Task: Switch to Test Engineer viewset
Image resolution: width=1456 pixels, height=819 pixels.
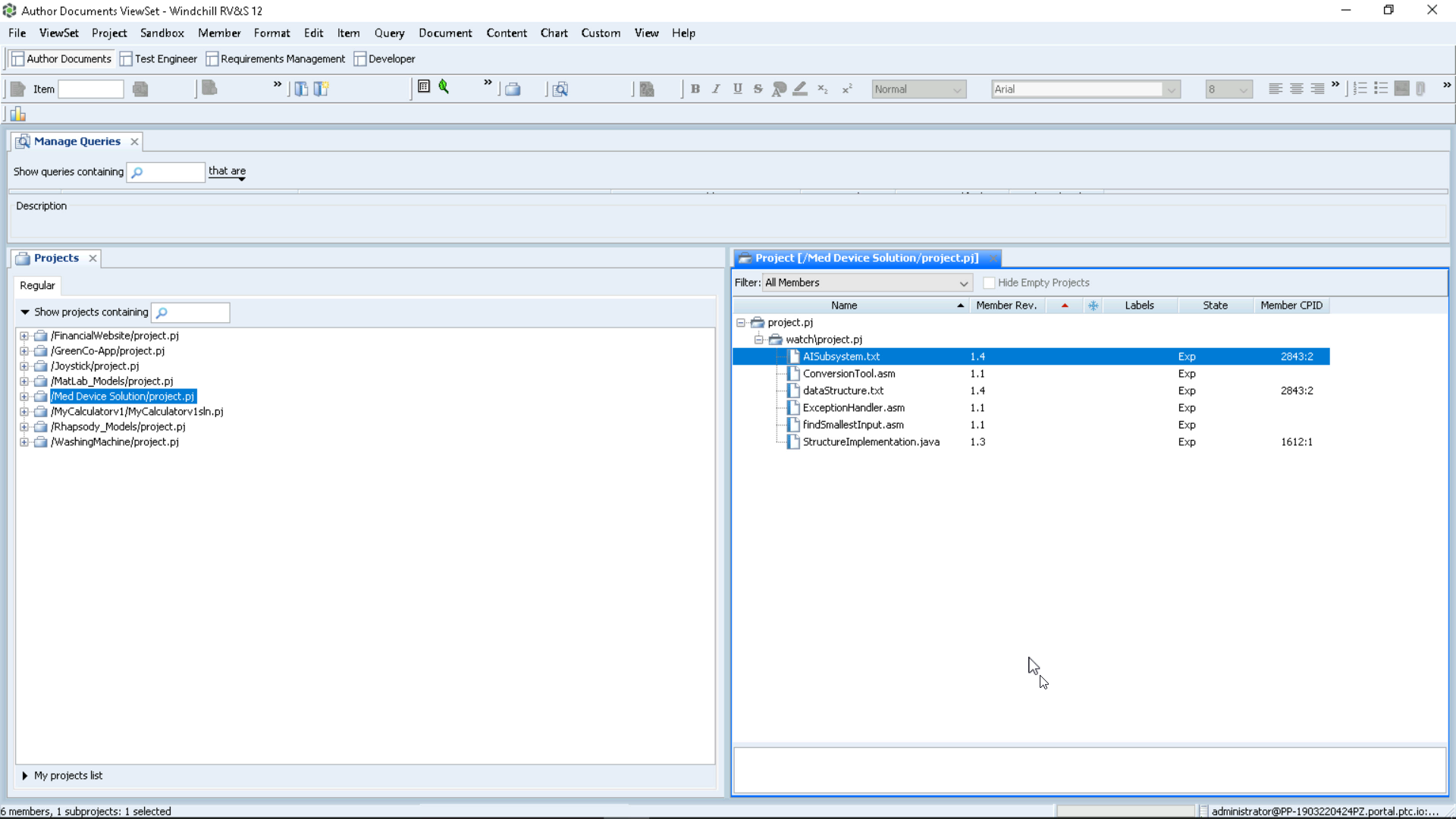Action: click(x=158, y=59)
